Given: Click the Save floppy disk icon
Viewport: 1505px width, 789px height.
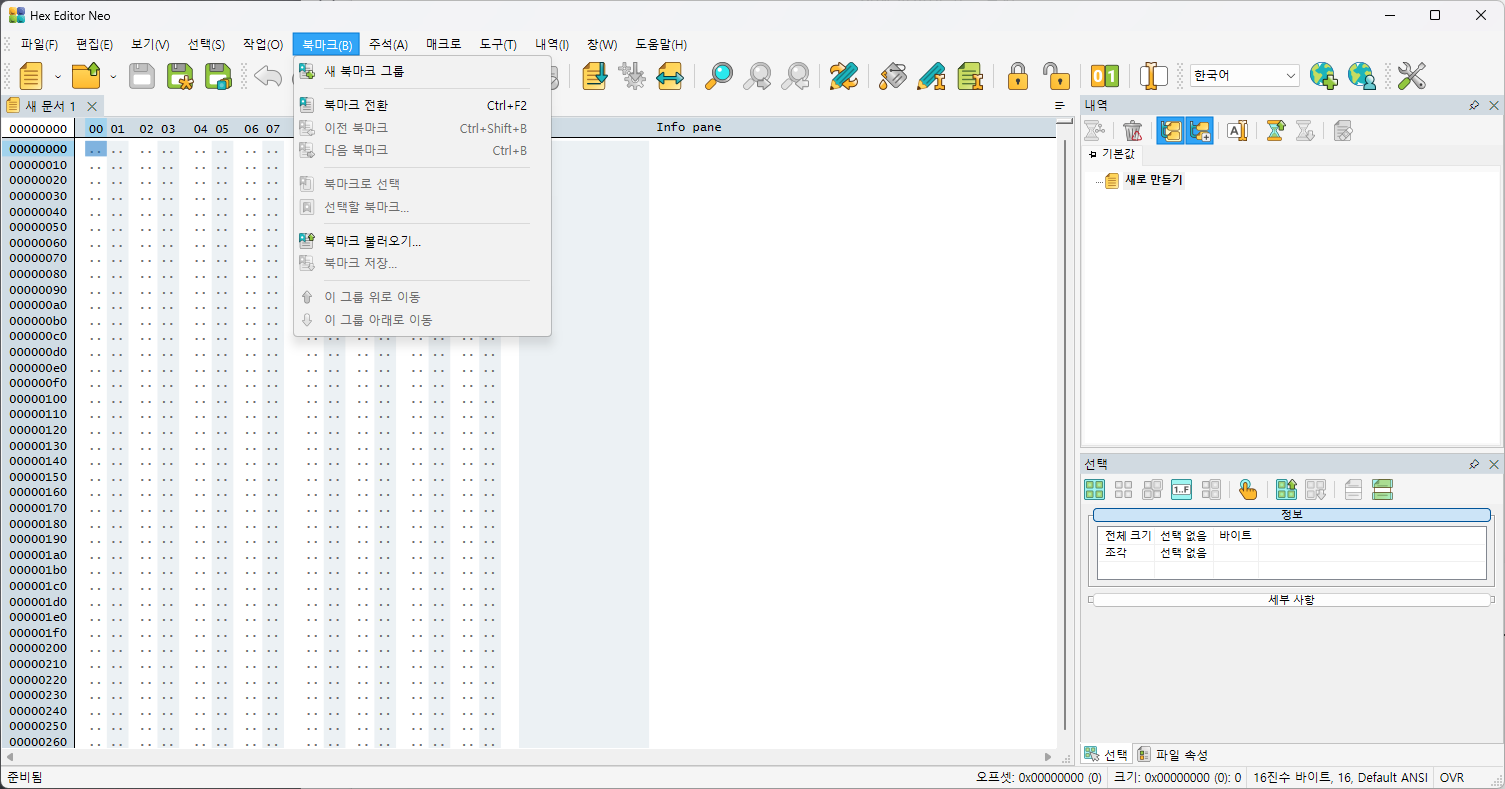Looking at the screenshot, I should (x=142, y=76).
